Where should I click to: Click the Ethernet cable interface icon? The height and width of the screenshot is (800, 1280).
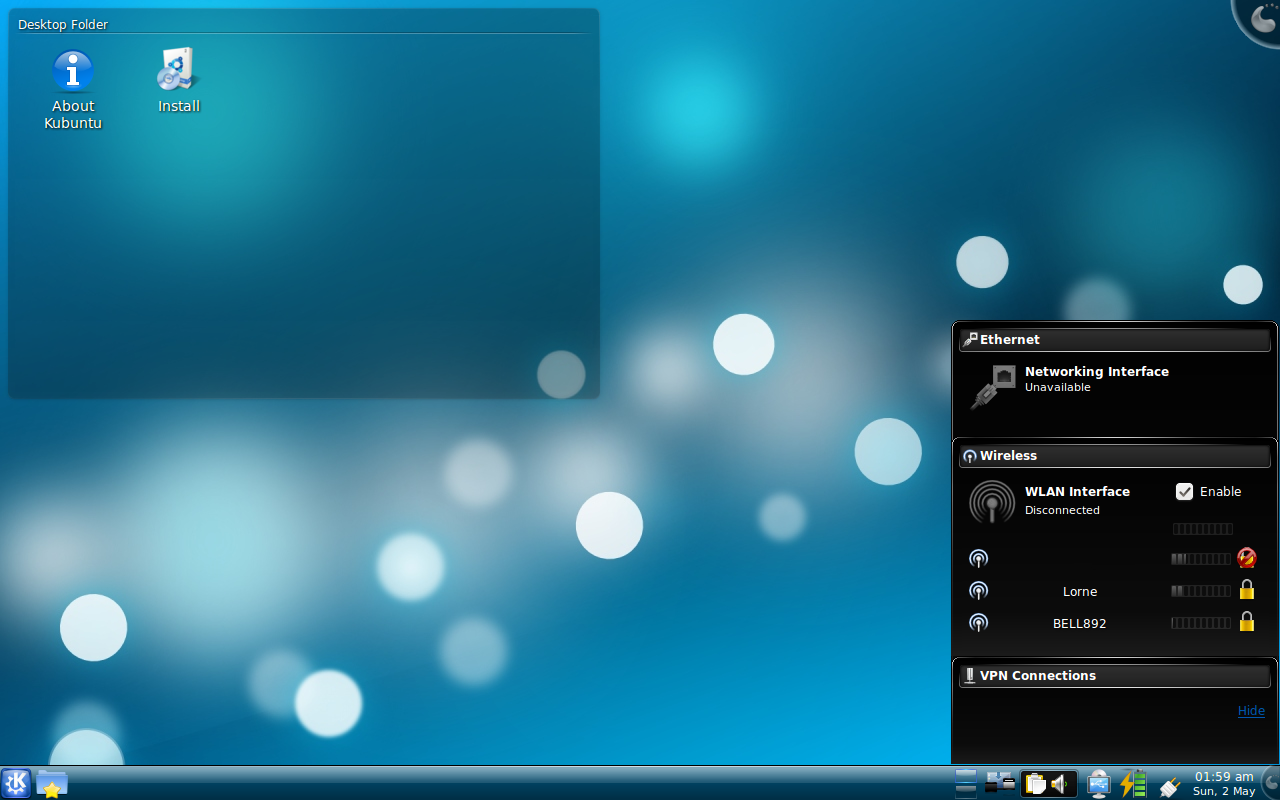coord(993,387)
